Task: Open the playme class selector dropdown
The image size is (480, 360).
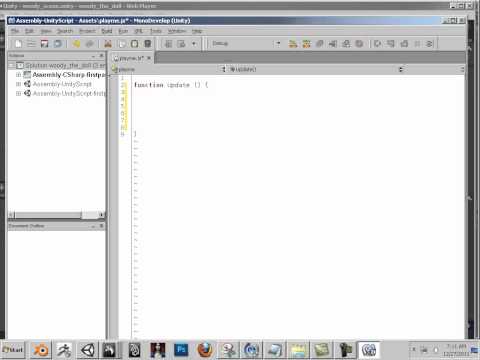Action: tap(169, 69)
